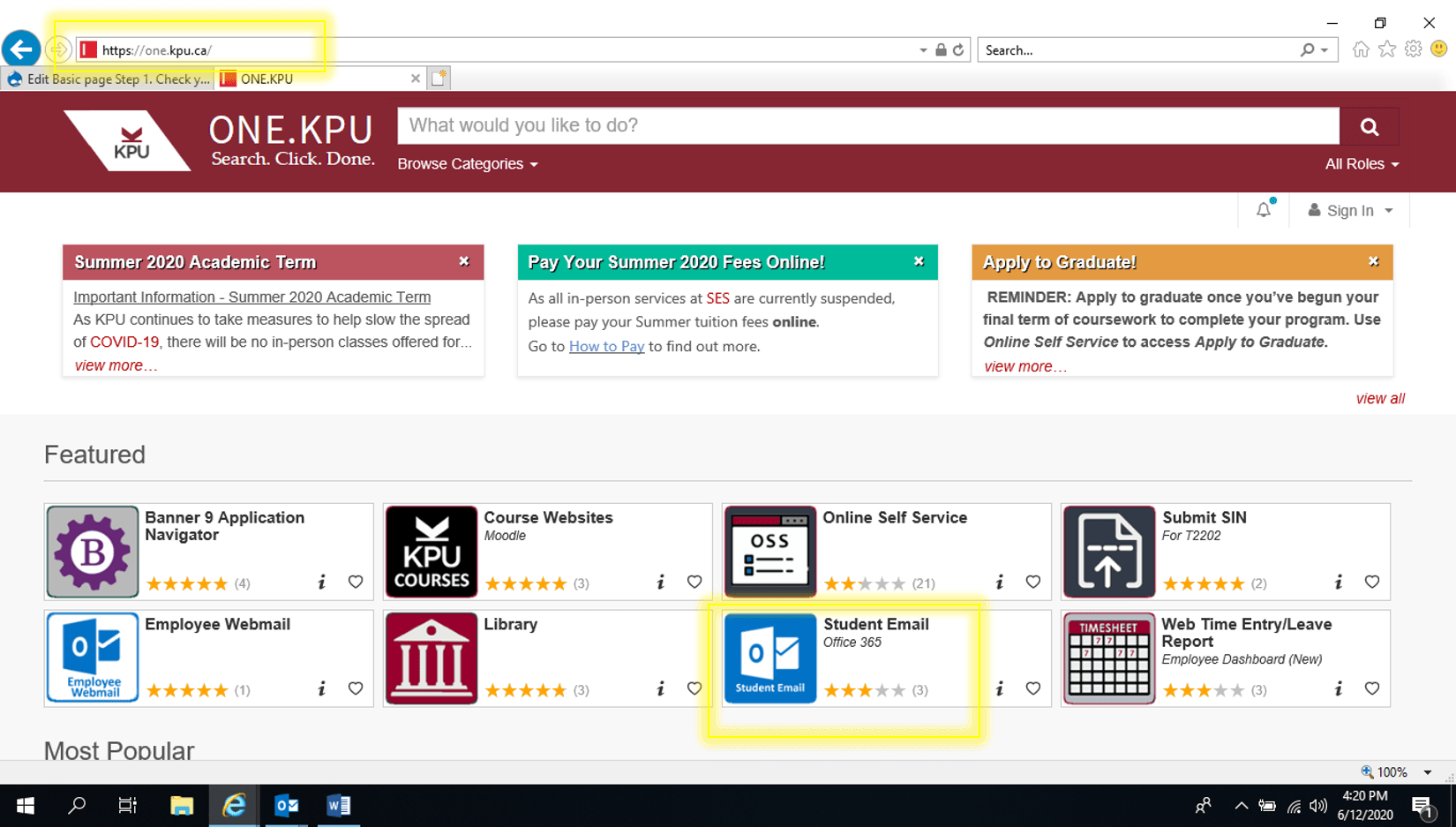Dismiss the Summer 2020 Academic Term banner
The height and width of the screenshot is (827, 1456).
[464, 260]
